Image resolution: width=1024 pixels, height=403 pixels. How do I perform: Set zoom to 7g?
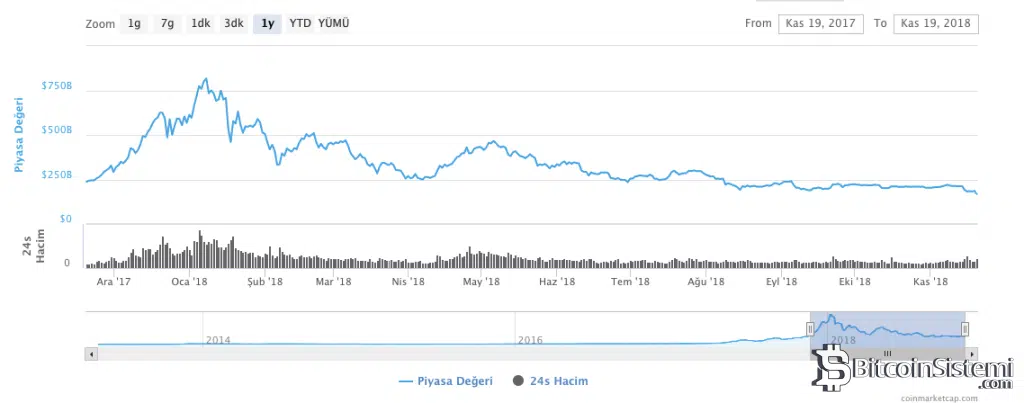pyautogui.click(x=167, y=23)
